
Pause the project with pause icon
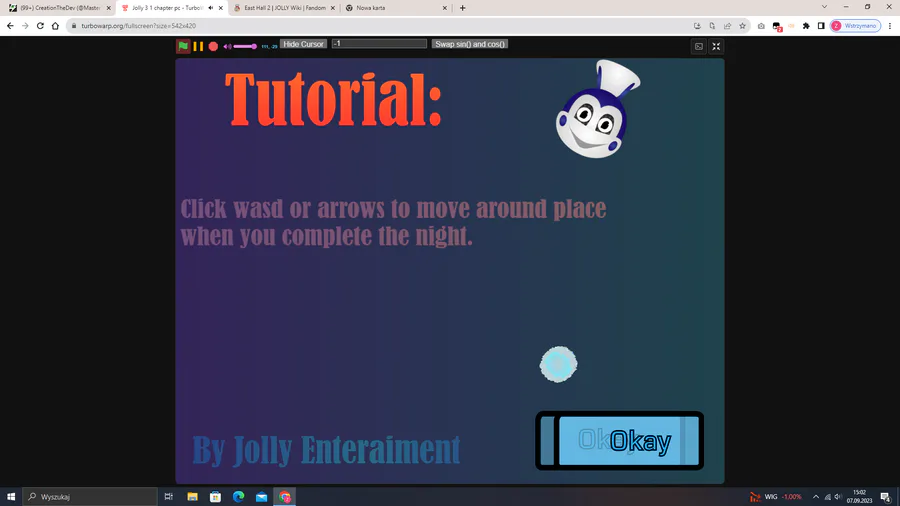(x=198, y=46)
